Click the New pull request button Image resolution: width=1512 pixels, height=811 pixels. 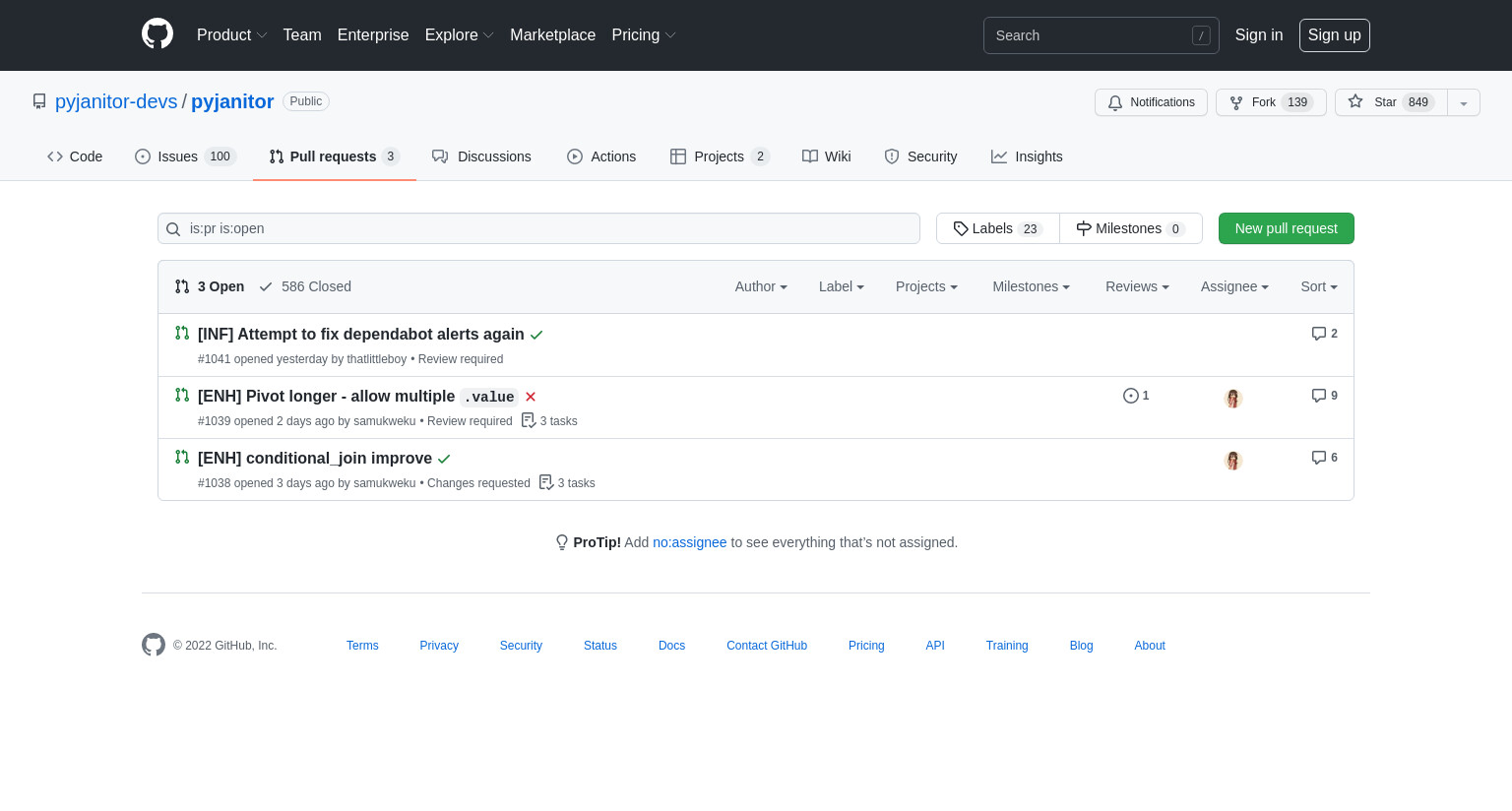[1287, 228]
